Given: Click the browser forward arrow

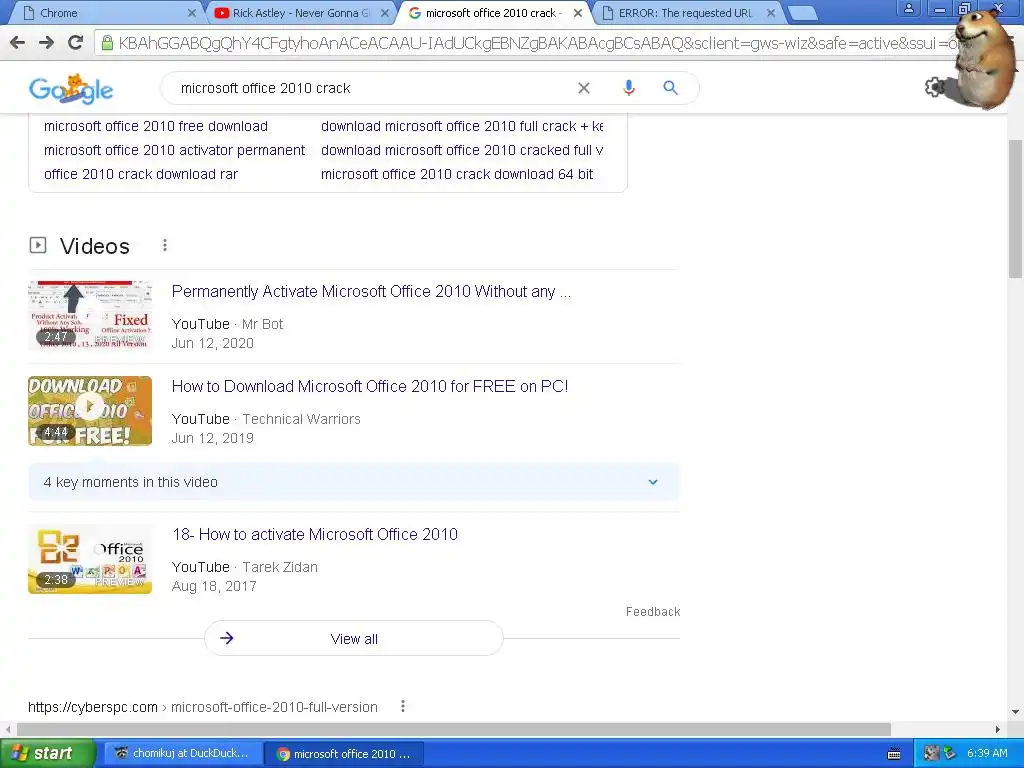Looking at the screenshot, I should click(x=46, y=42).
